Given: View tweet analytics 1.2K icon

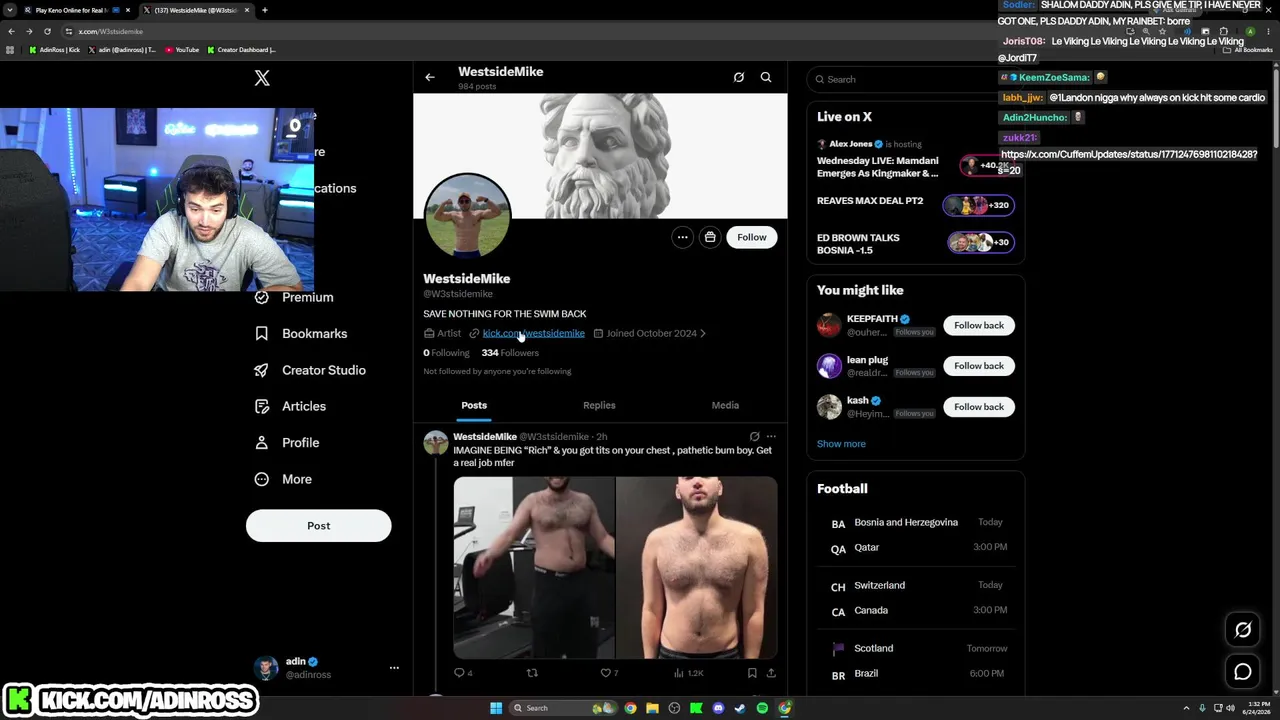Looking at the screenshot, I should coord(689,673).
